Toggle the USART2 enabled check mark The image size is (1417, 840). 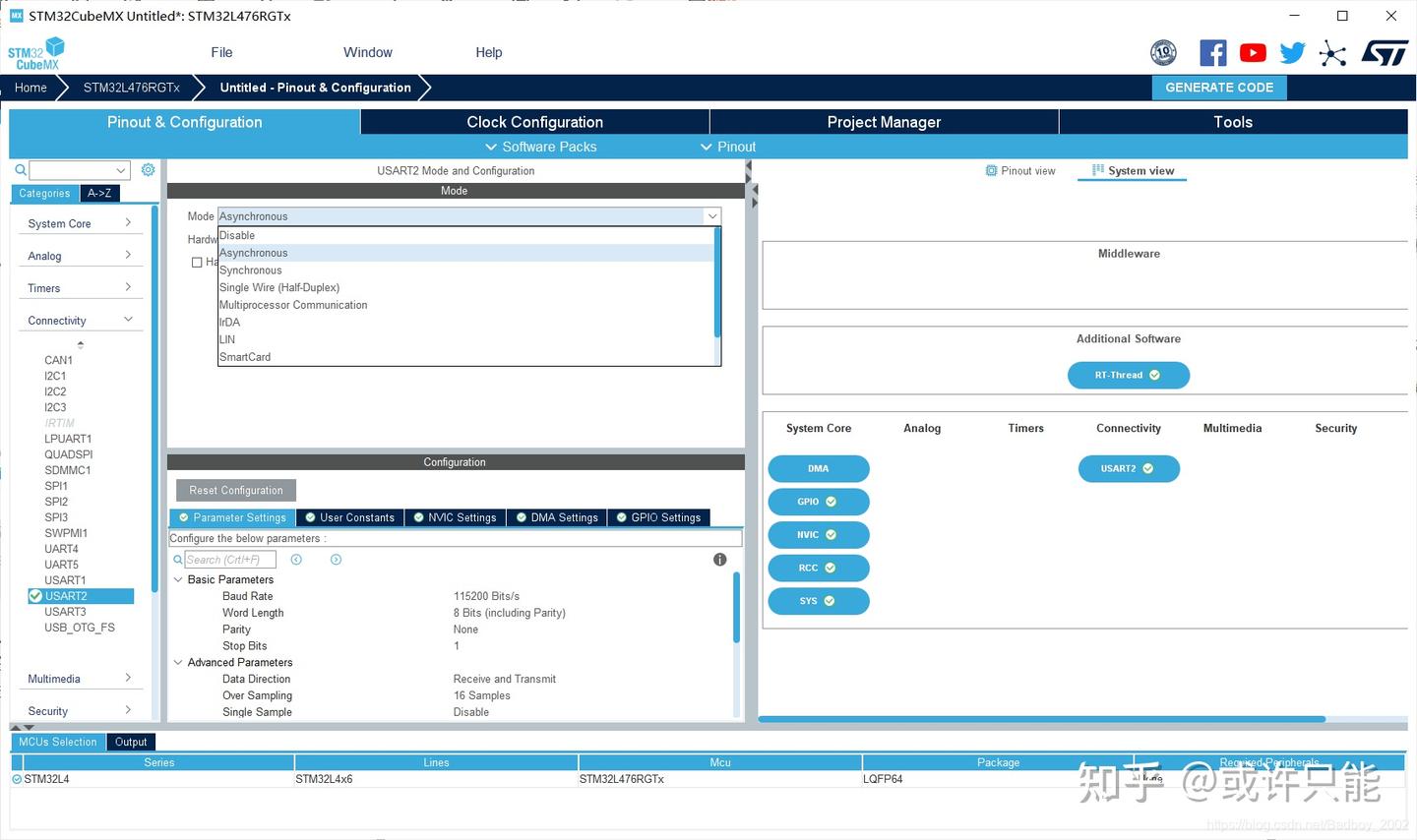pyautogui.click(x=35, y=596)
